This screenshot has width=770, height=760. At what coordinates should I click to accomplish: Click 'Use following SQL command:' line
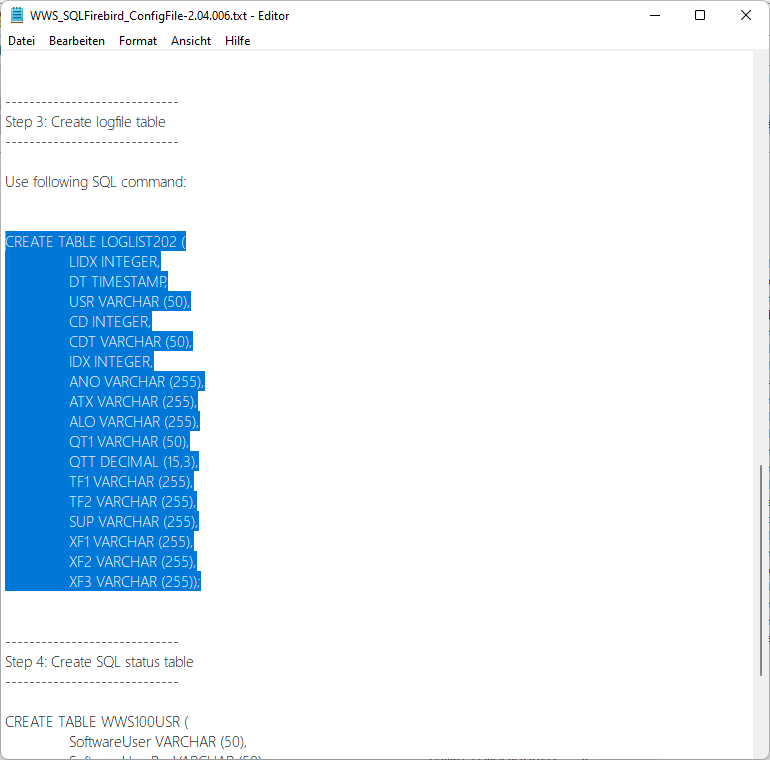point(96,182)
